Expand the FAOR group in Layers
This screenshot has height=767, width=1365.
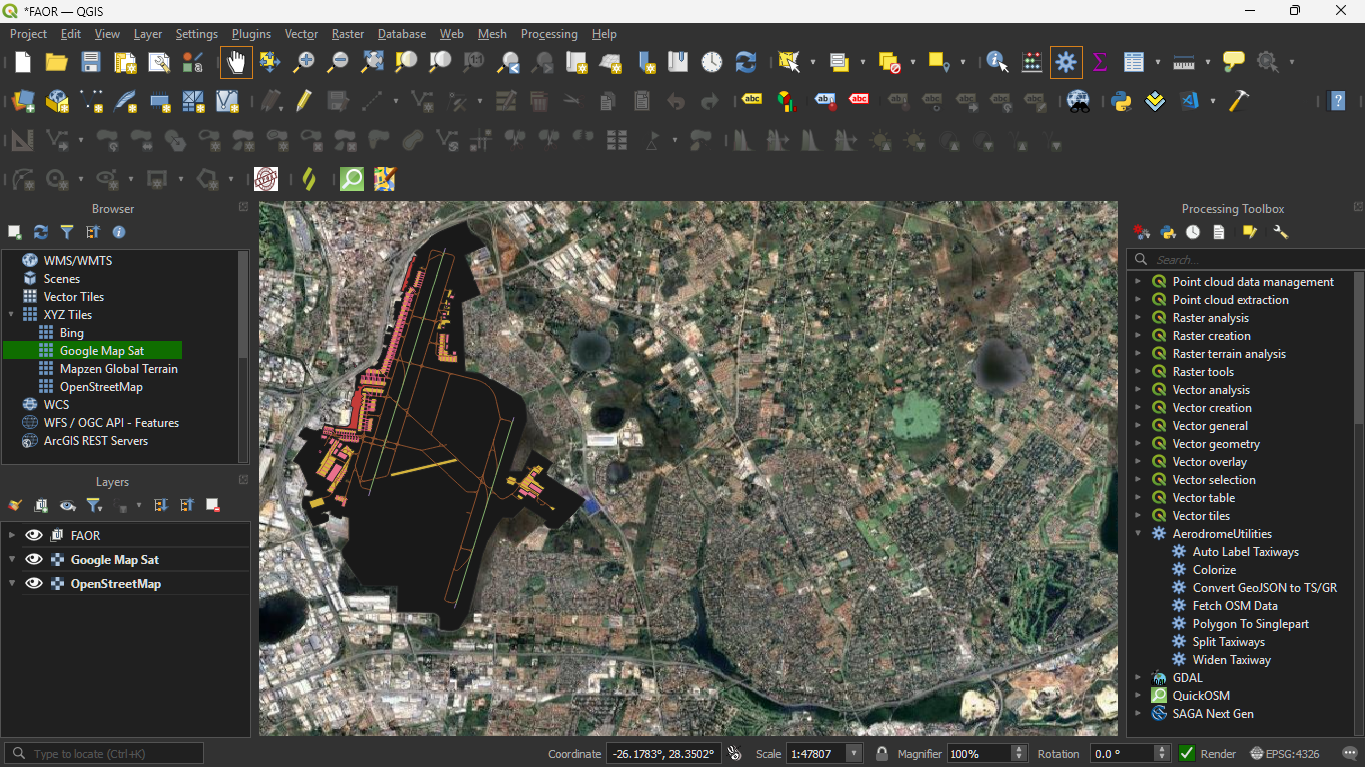[12, 535]
